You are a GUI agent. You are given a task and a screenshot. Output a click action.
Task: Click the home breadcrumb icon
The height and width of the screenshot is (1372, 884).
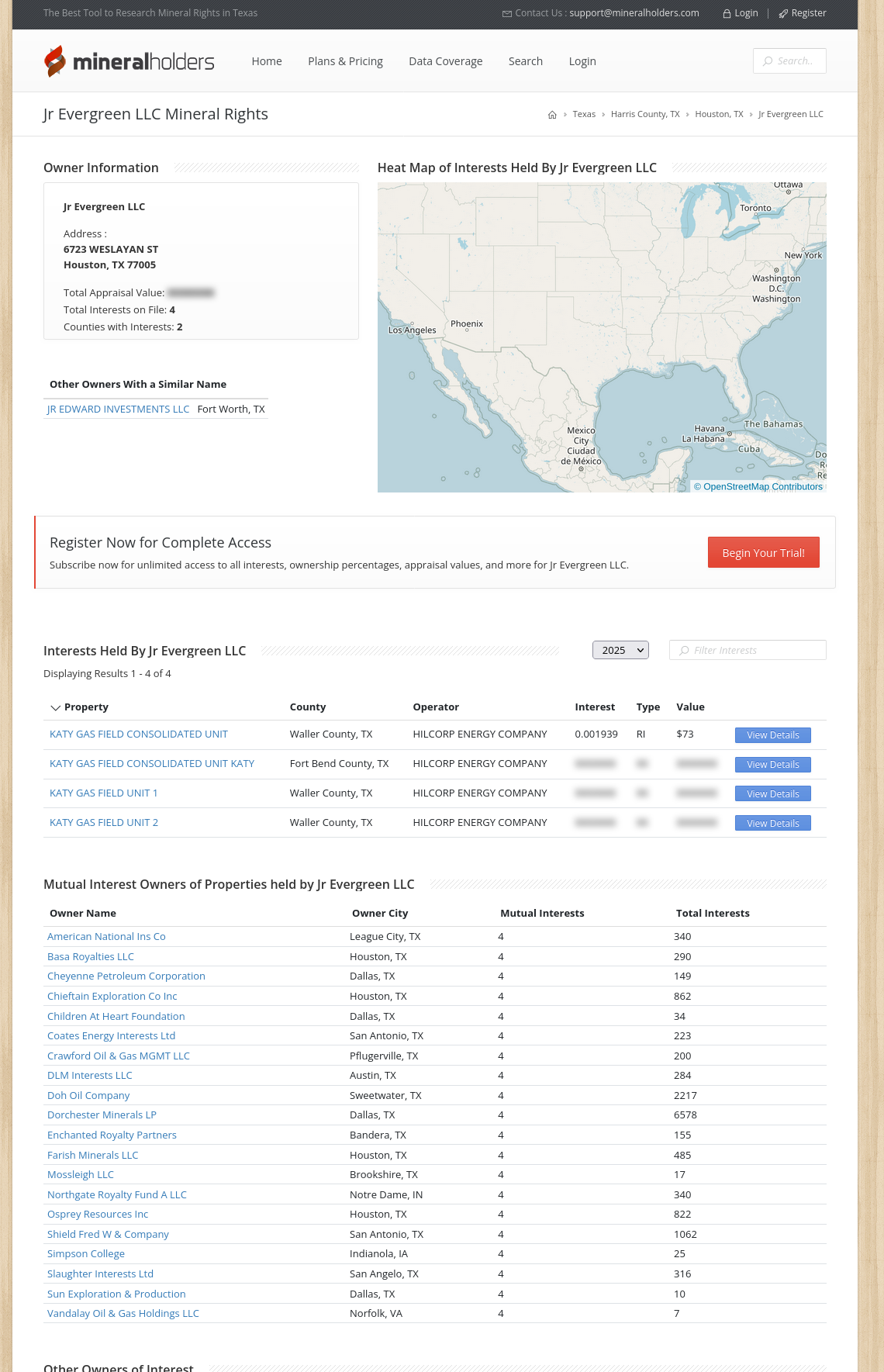pyautogui.click(x=552, y=115)
